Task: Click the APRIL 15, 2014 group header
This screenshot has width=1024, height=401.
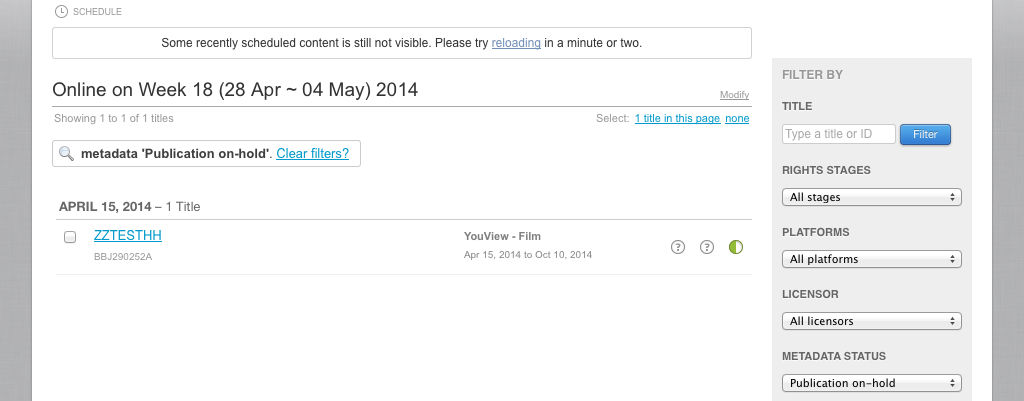Action: [x=105, y=207]
